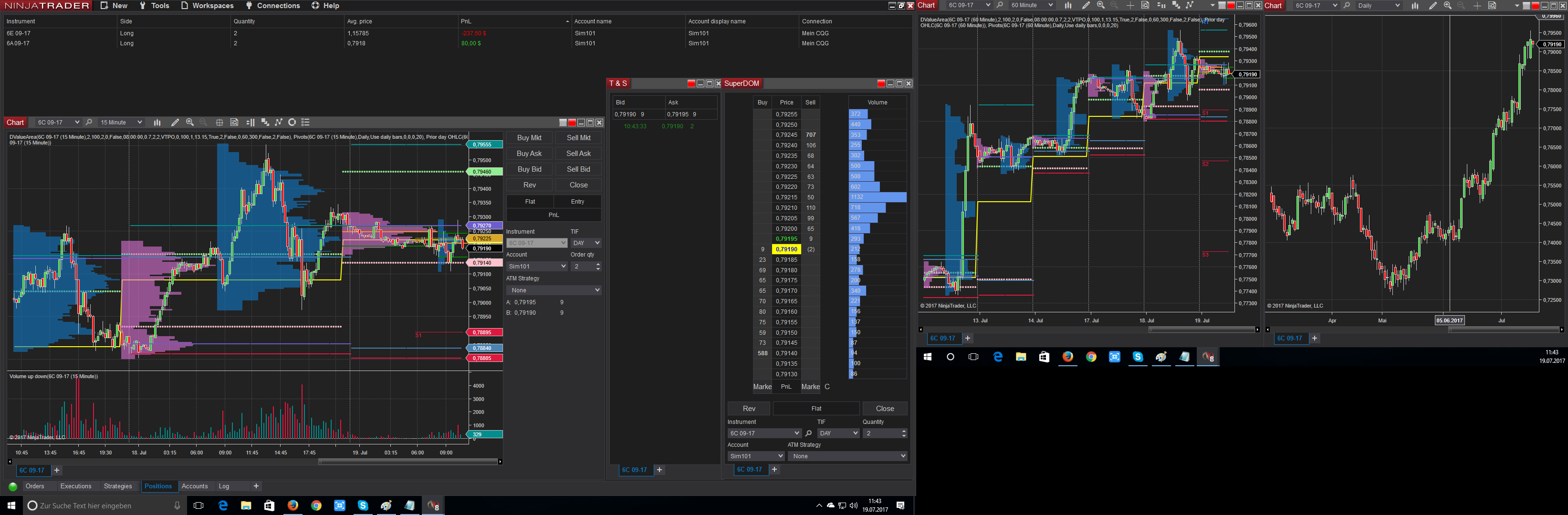1568x515 pixels.
Task: Open the Tools menu
Action: pyautogui.click(x=154, y=5)
